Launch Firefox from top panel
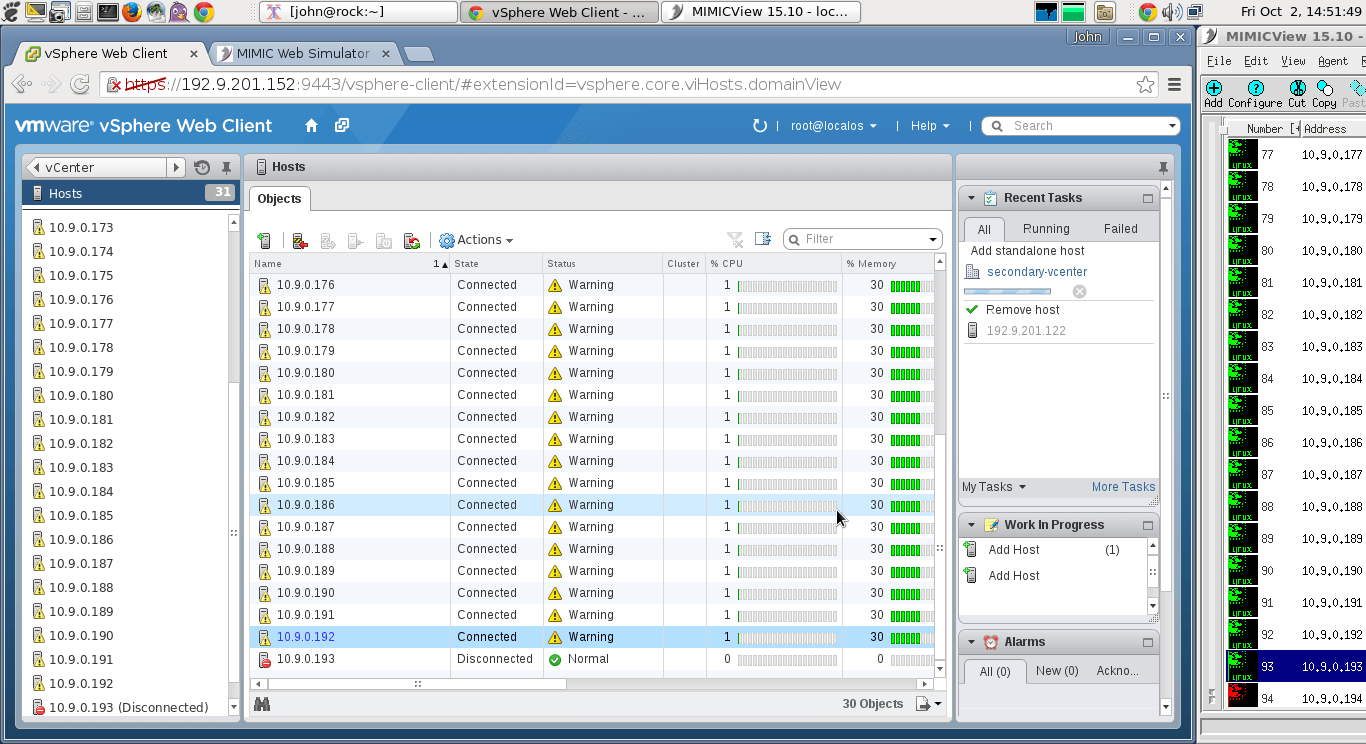1366x744 pixels. click(132, 12)
